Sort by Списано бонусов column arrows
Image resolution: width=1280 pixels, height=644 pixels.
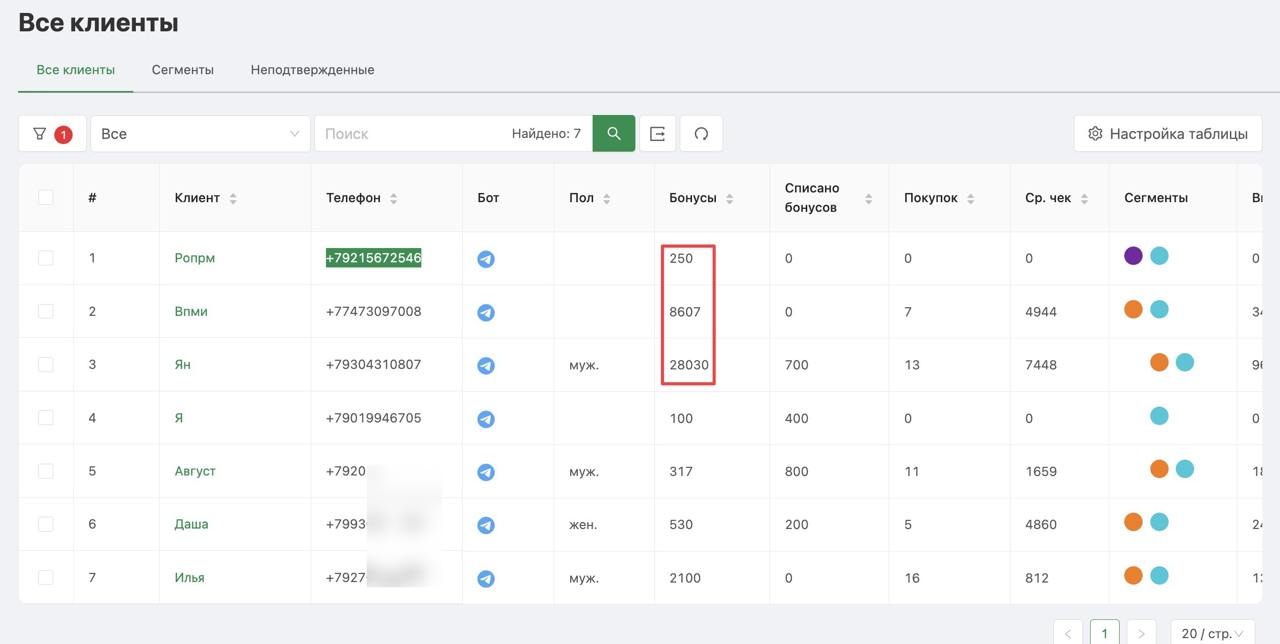(x=868, y=198)
